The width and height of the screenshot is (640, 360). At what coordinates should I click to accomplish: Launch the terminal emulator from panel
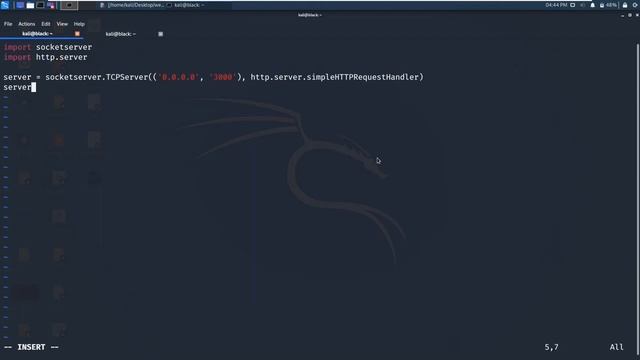click(x=40, y=5)
